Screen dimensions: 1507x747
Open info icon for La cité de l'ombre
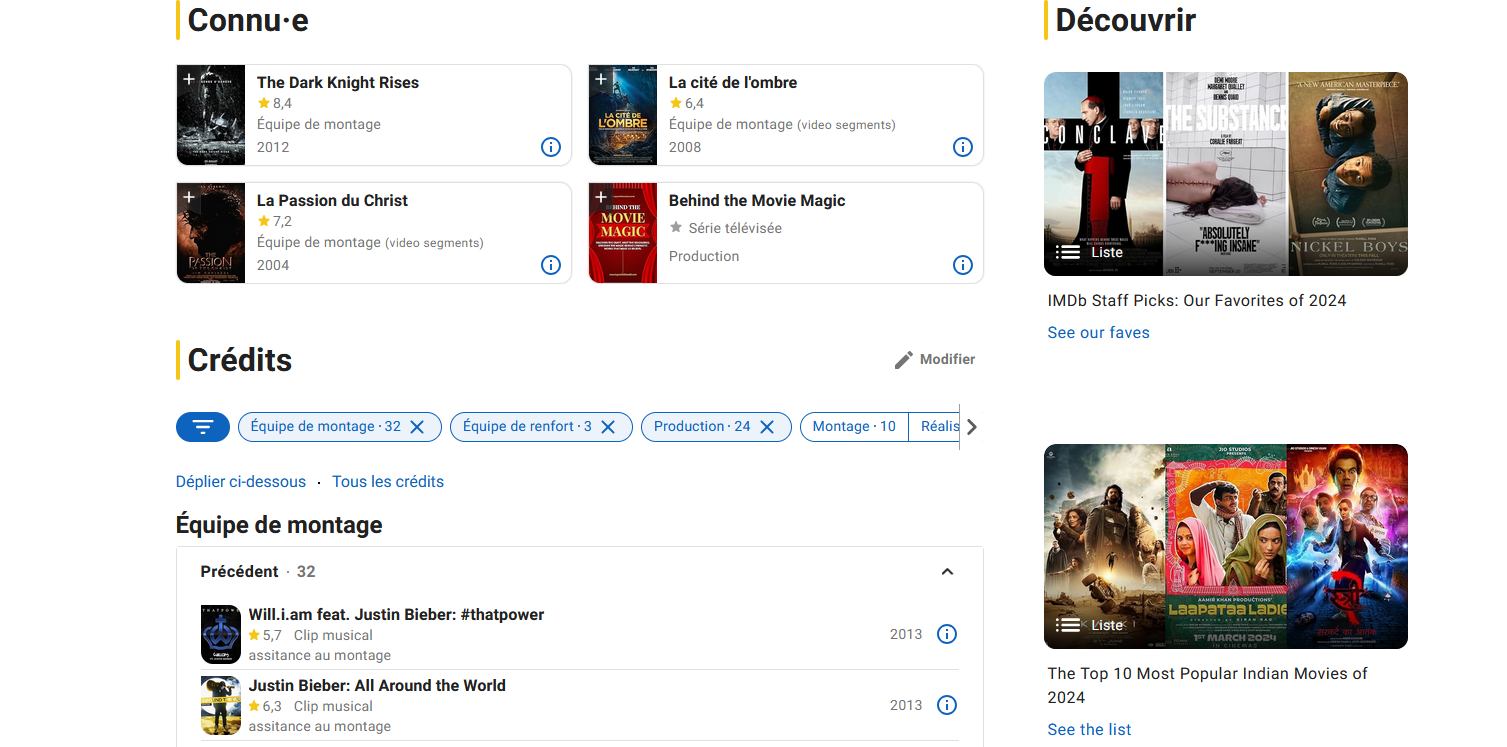962,147
